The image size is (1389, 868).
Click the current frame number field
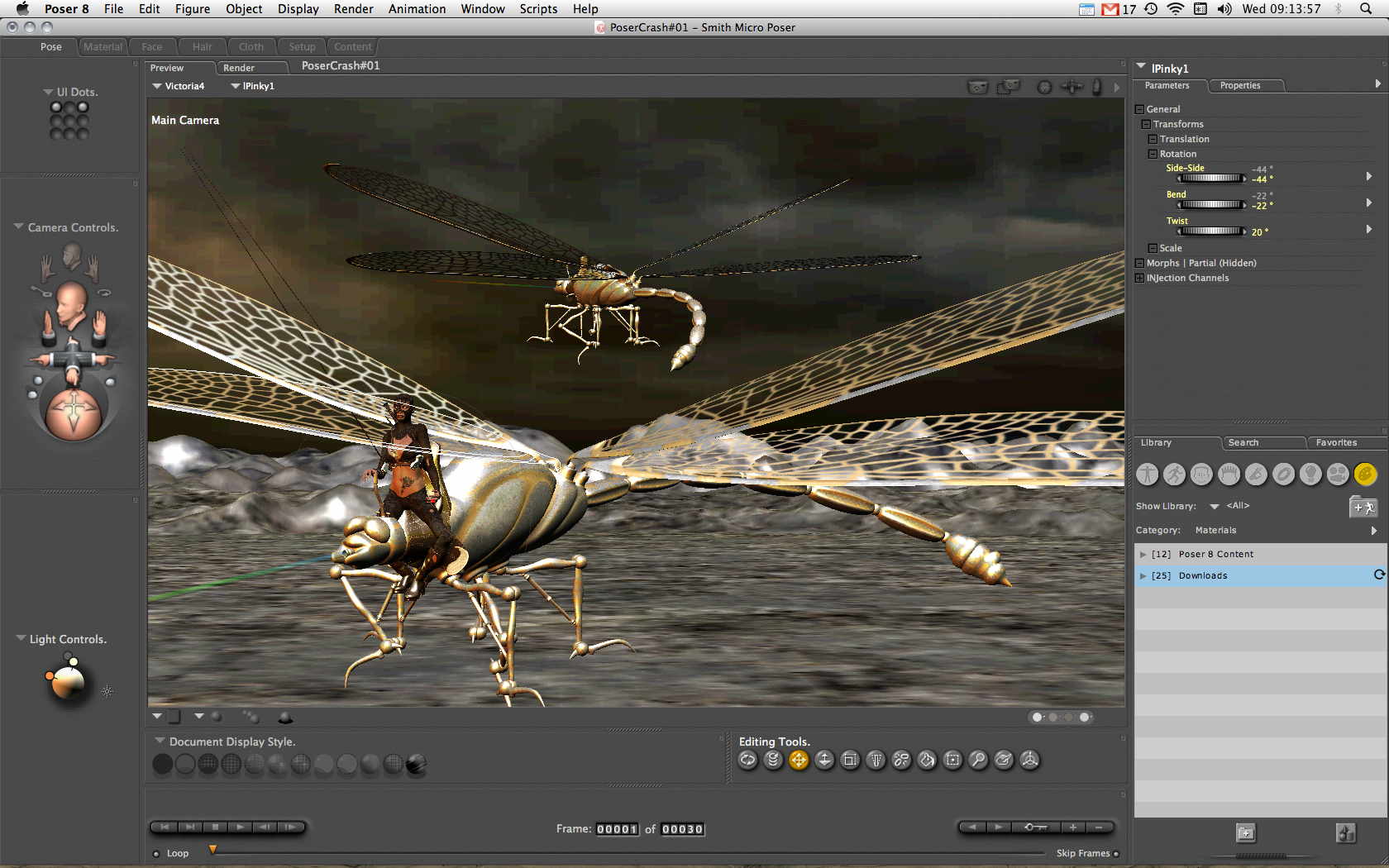pos(617,829)
